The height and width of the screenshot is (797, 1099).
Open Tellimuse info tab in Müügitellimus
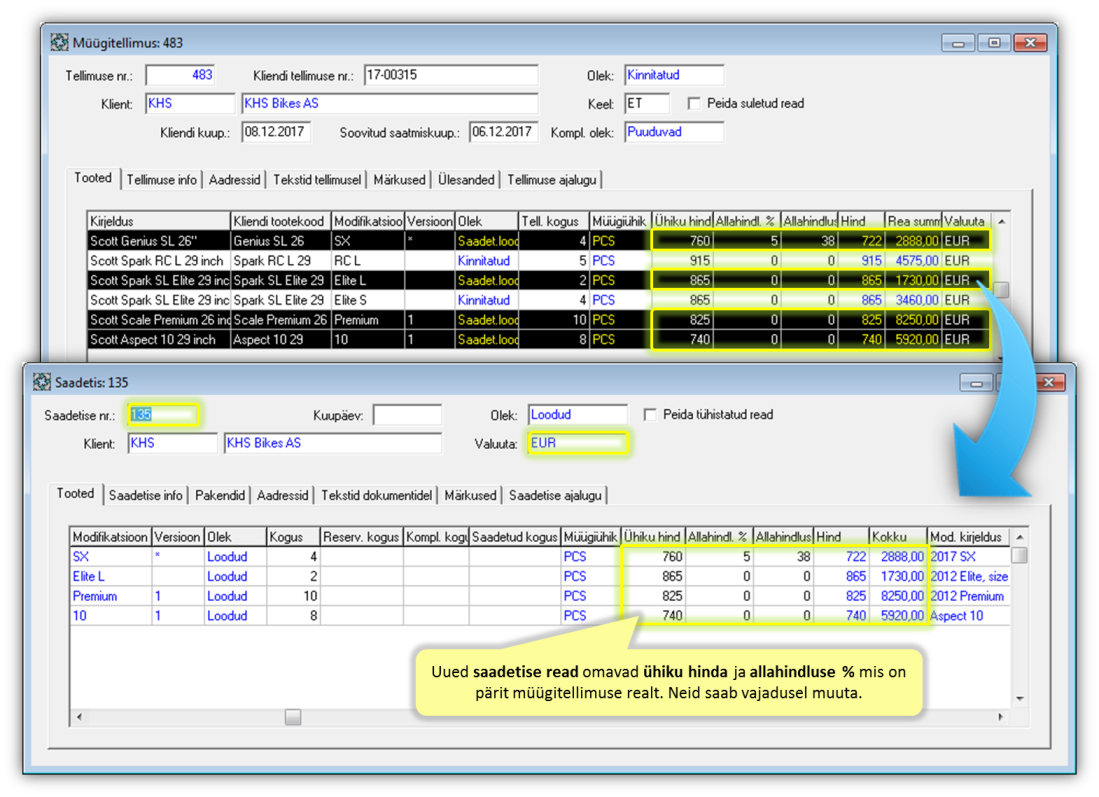click(x=161, y=180)
